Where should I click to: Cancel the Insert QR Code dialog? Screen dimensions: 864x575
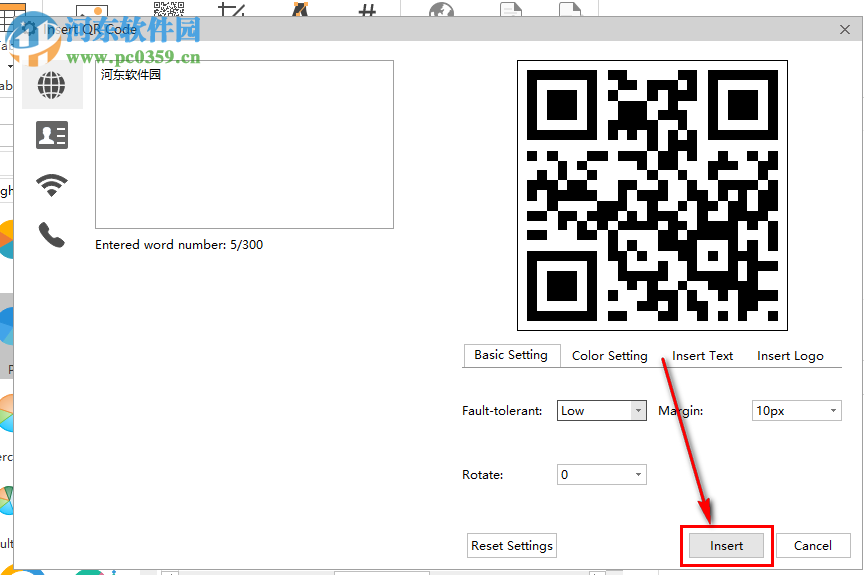[x=813, y=545]
